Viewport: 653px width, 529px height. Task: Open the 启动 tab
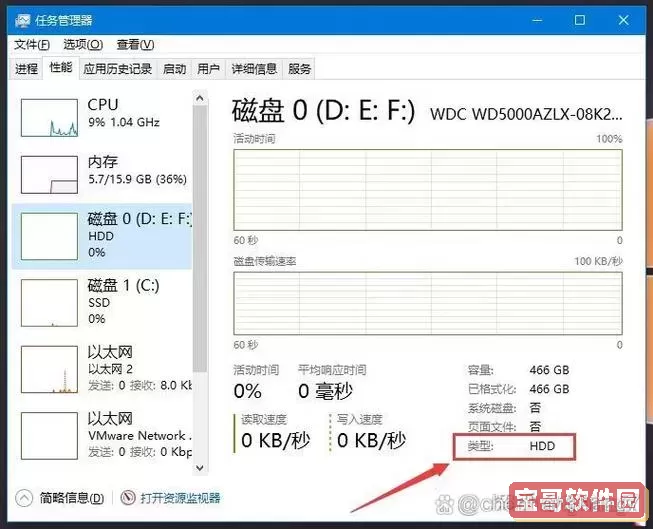tap(174, 69)
